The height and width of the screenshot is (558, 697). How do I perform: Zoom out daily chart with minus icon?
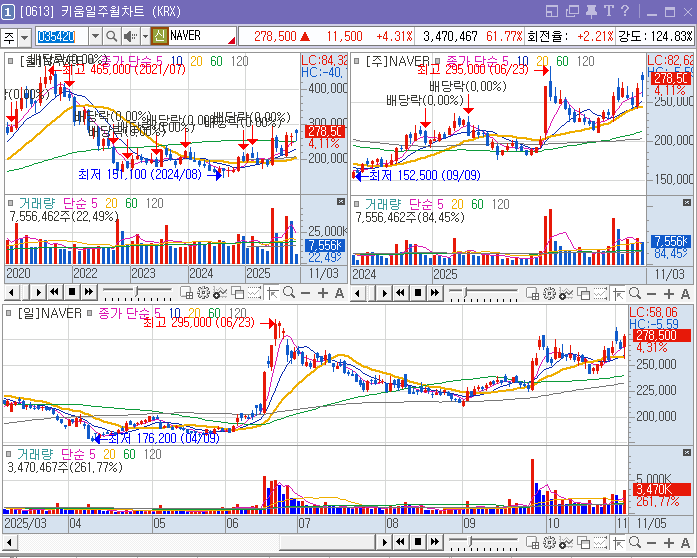652,543
